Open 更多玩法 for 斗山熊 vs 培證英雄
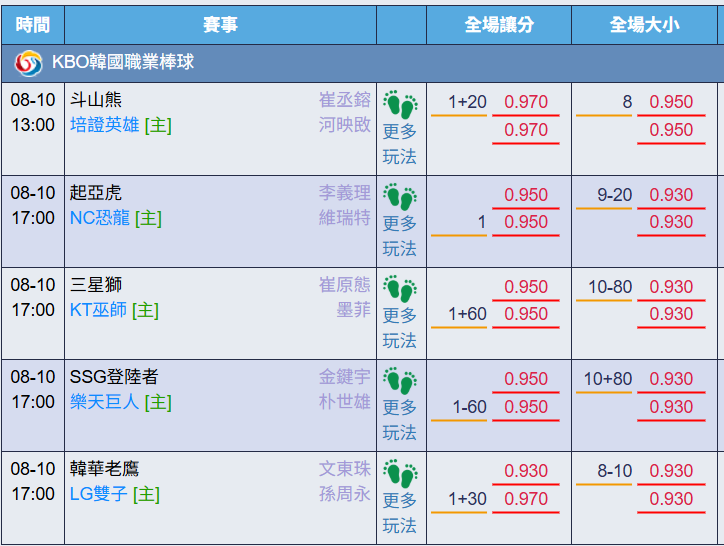The width and height of the screenshot is (724, 546). click(400, 144)
